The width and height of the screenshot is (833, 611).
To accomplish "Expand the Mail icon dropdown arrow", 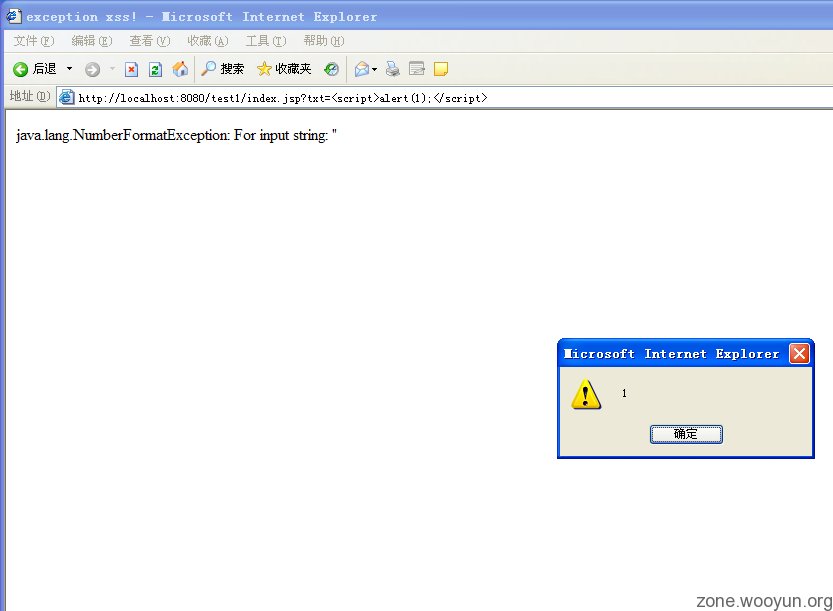I will click(x=375, y=69).
